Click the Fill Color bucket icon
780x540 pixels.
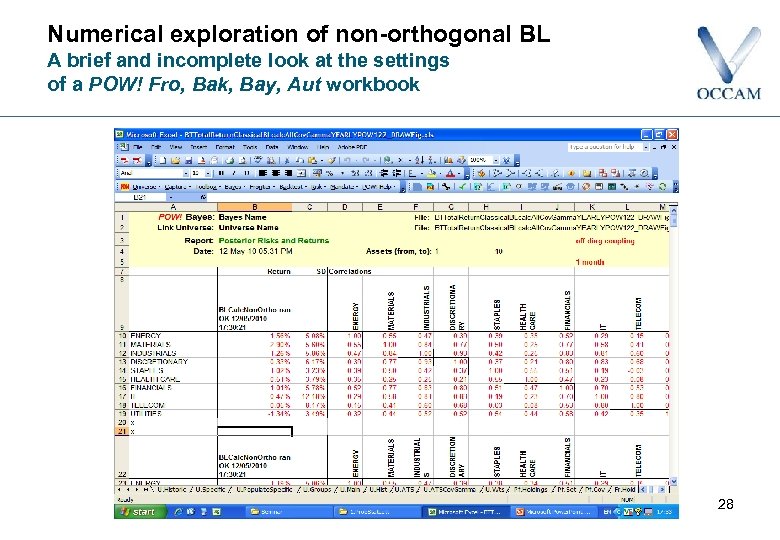point(432,174)
